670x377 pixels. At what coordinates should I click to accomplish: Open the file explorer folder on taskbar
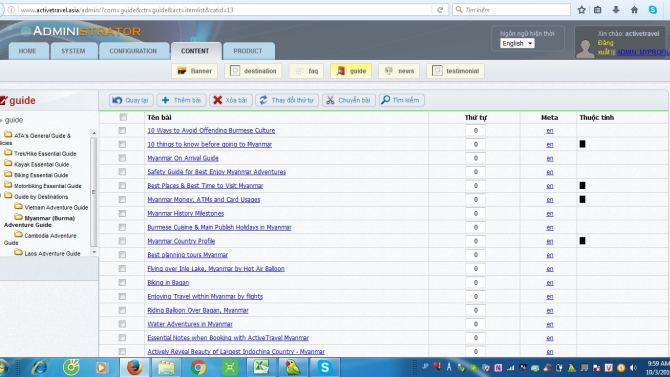pos(166,367)
